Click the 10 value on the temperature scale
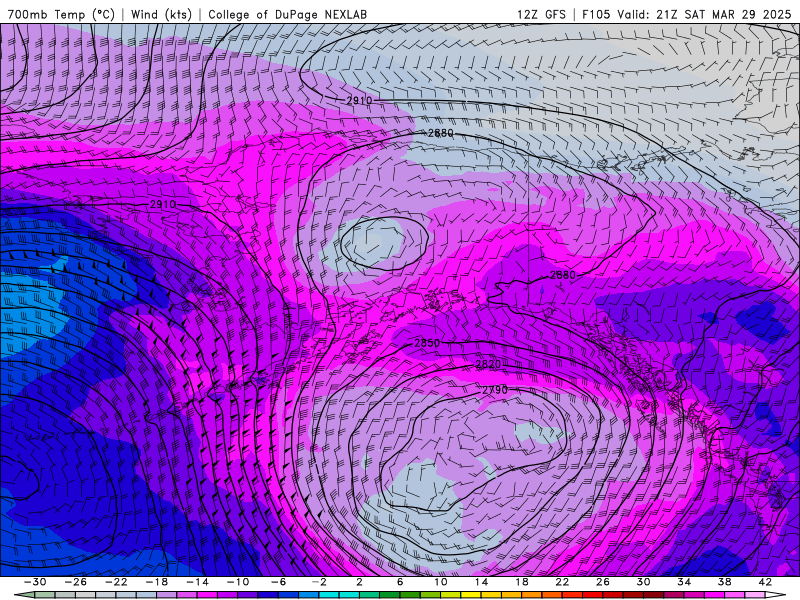The image size is (800, 600). 440,582
